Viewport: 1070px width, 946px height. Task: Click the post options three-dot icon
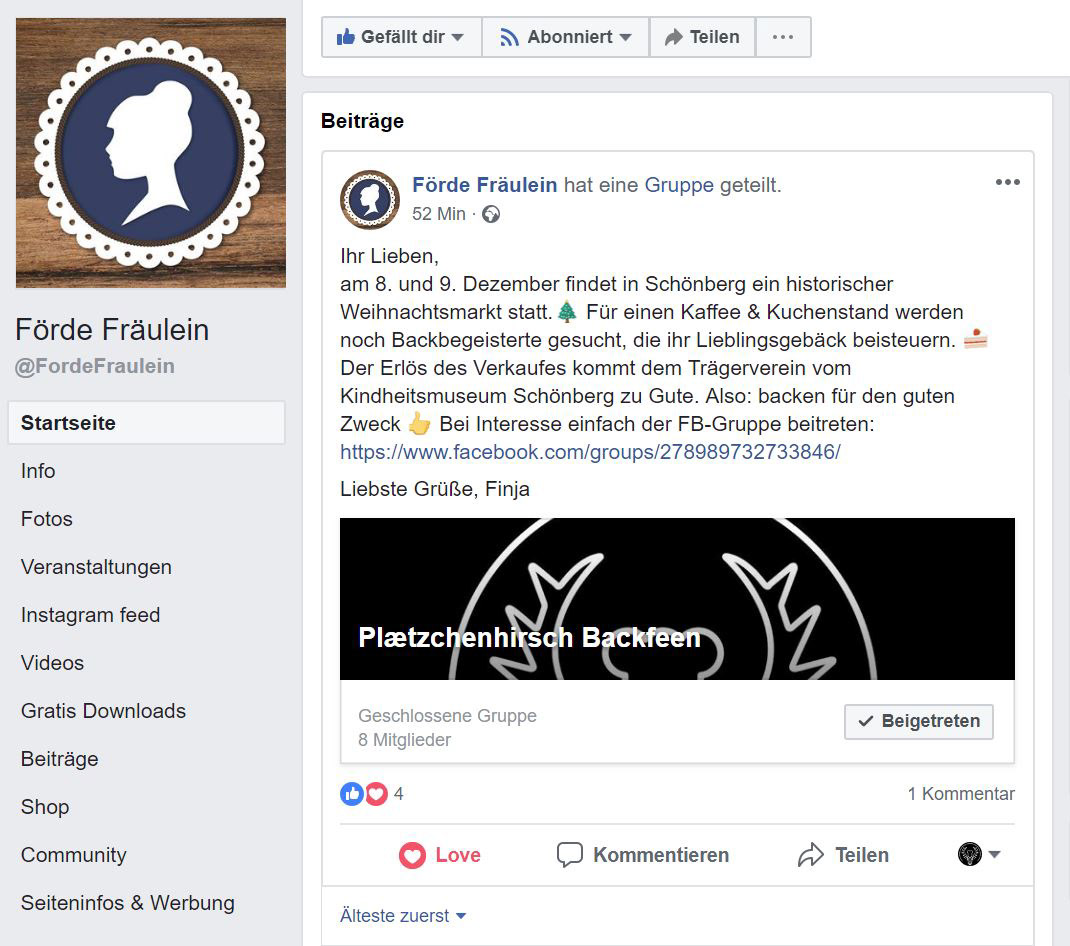pos(1007,182)
